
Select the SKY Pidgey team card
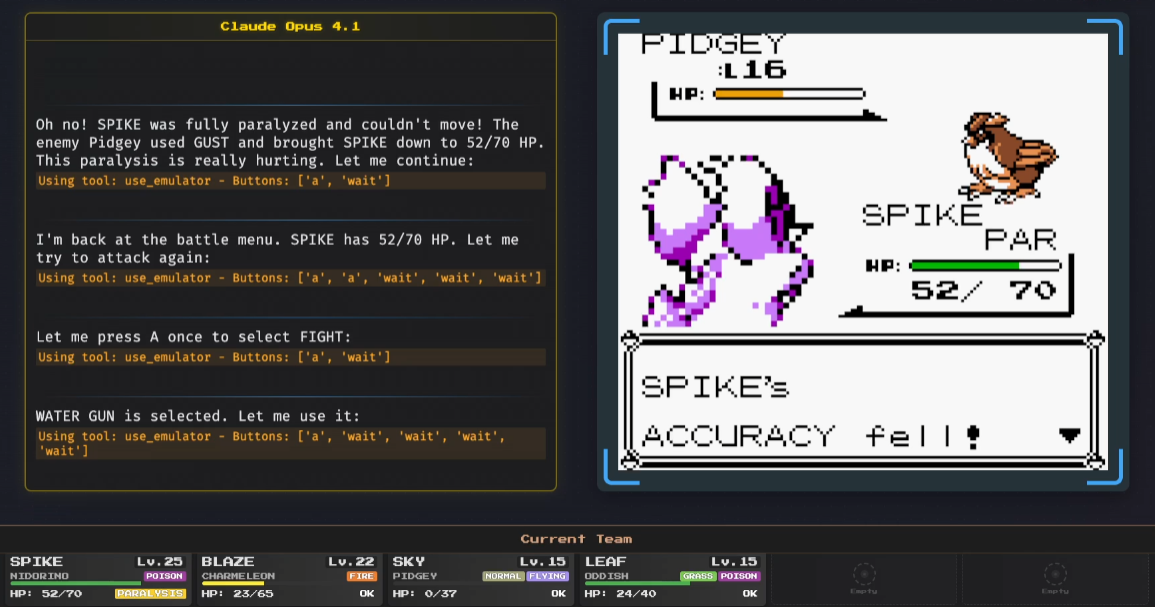click(480, 579)
